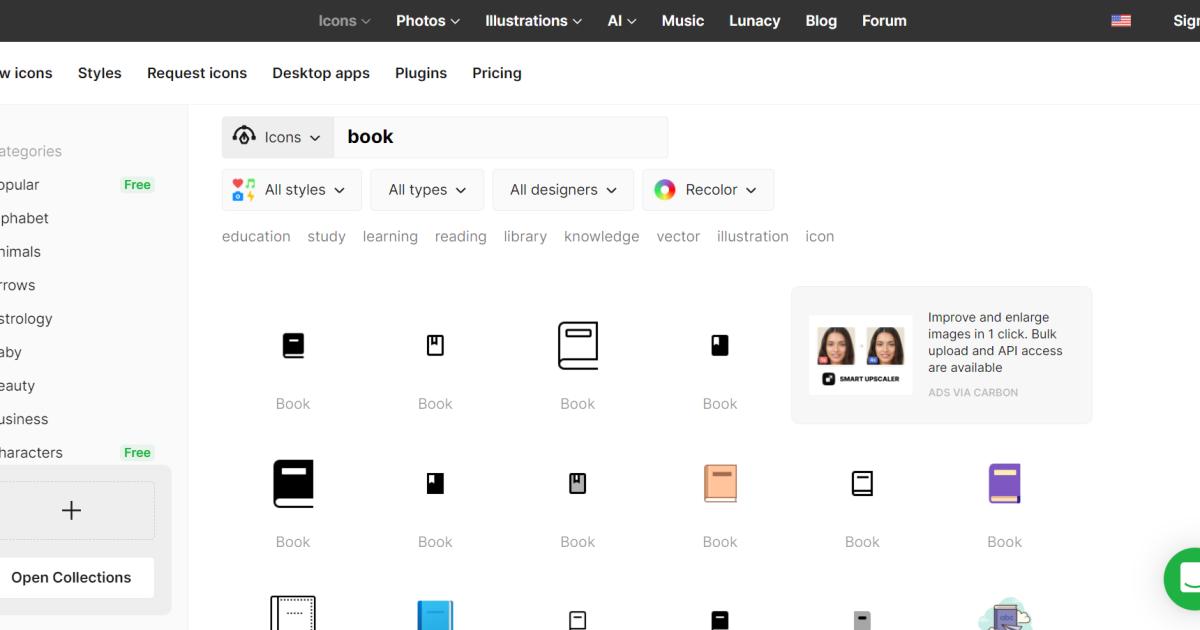Select the purple colored book icon
Image resolution: width=1200 pixels, height=630 pixels.
coord(1004,483)
